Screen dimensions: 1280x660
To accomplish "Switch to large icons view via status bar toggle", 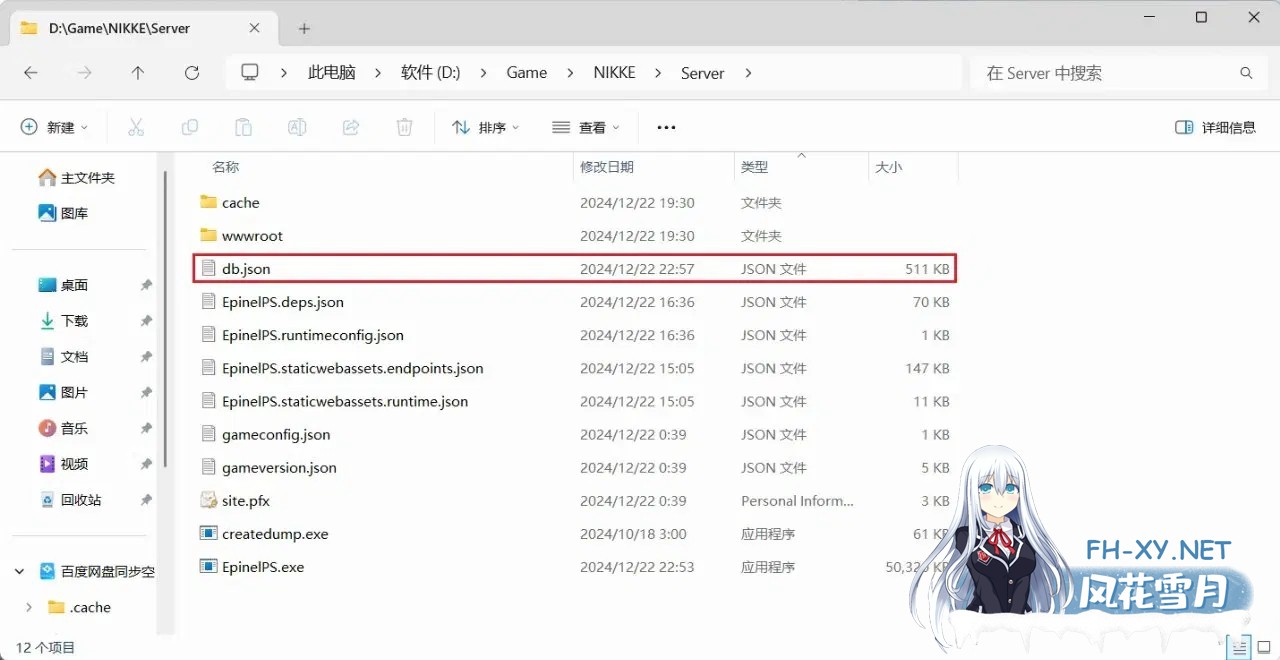I will [1262, 647].
